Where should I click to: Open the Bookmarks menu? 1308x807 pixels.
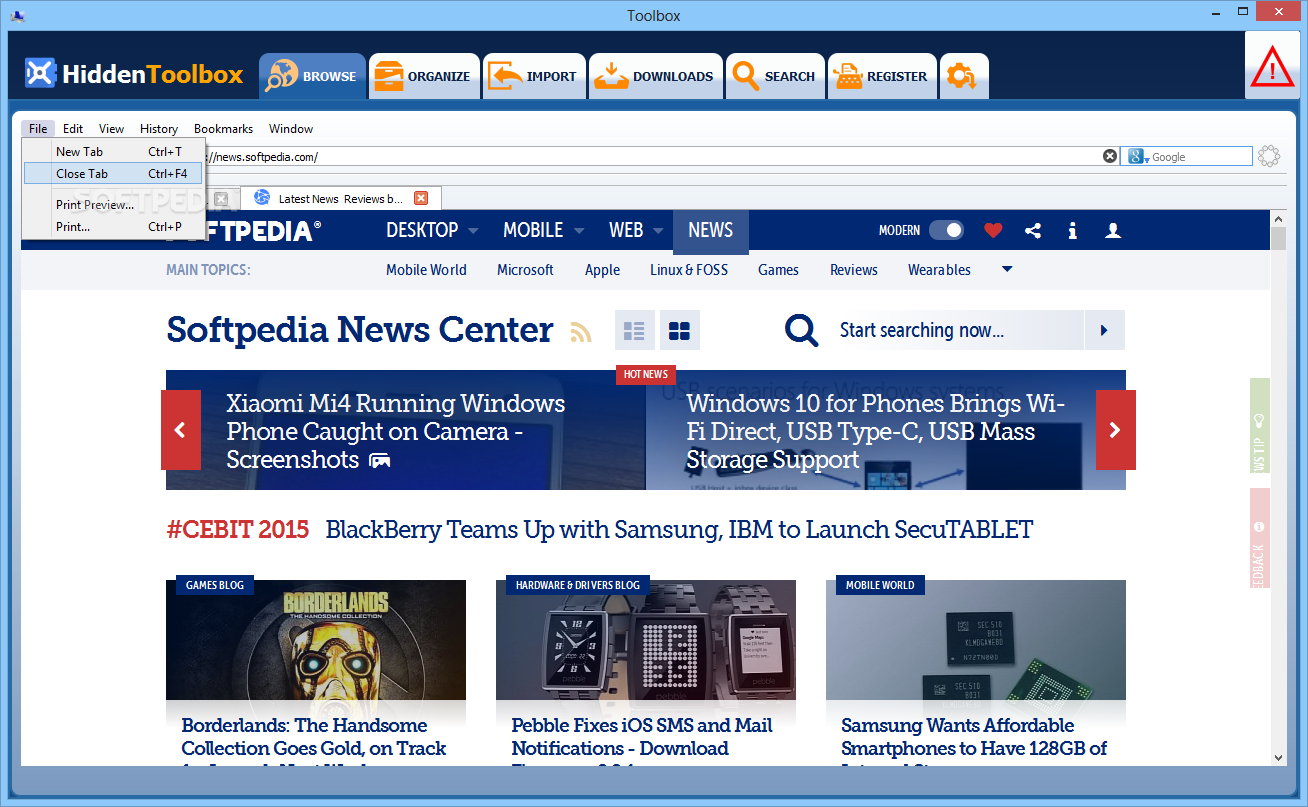click(224, 129)
